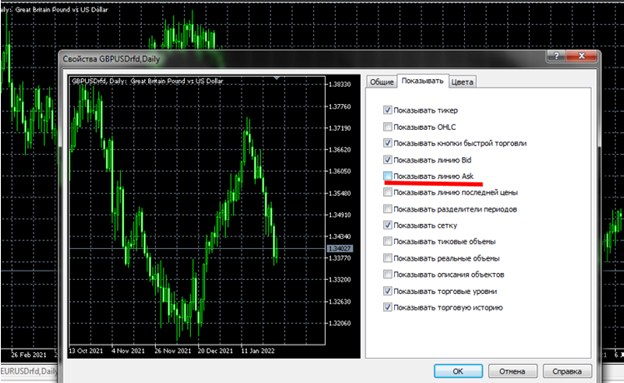This screenshot has height=383, width=624.
Task: Click the help question mark button
Action: 556,56
